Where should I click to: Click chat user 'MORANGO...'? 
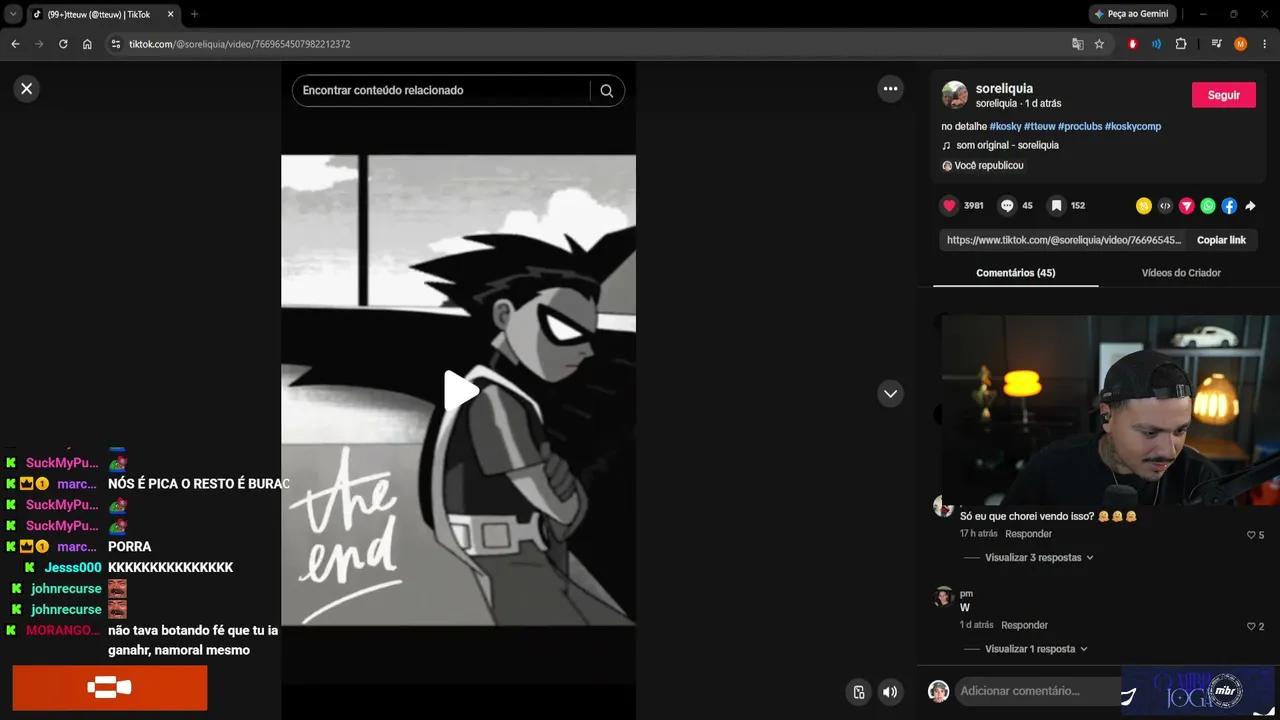coord(63,631)
